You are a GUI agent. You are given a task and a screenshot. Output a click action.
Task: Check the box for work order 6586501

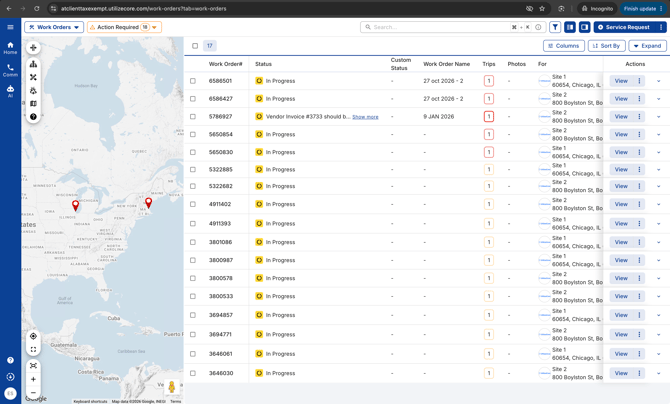(x=193, y=81)
